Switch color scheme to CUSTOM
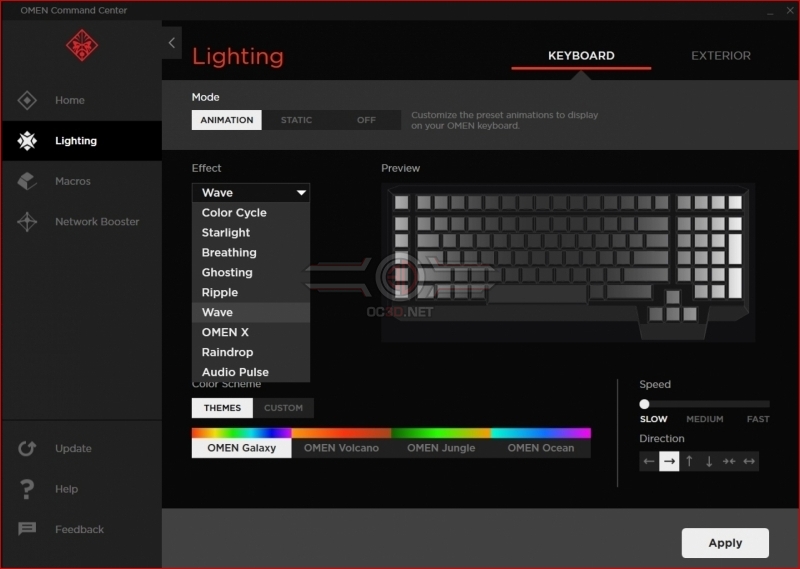The width and height of the screenshot is (800, 569). click(283, 408)
